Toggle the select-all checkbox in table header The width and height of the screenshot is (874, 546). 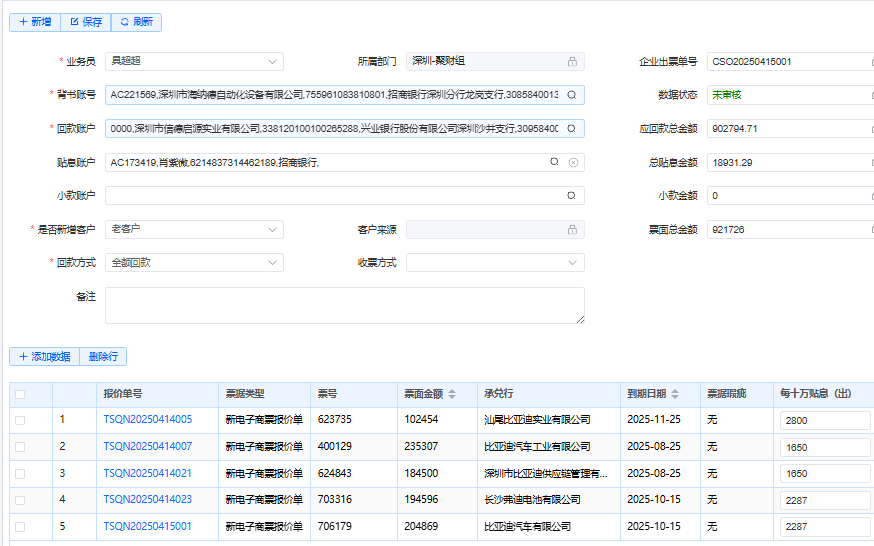pos(20,394)
